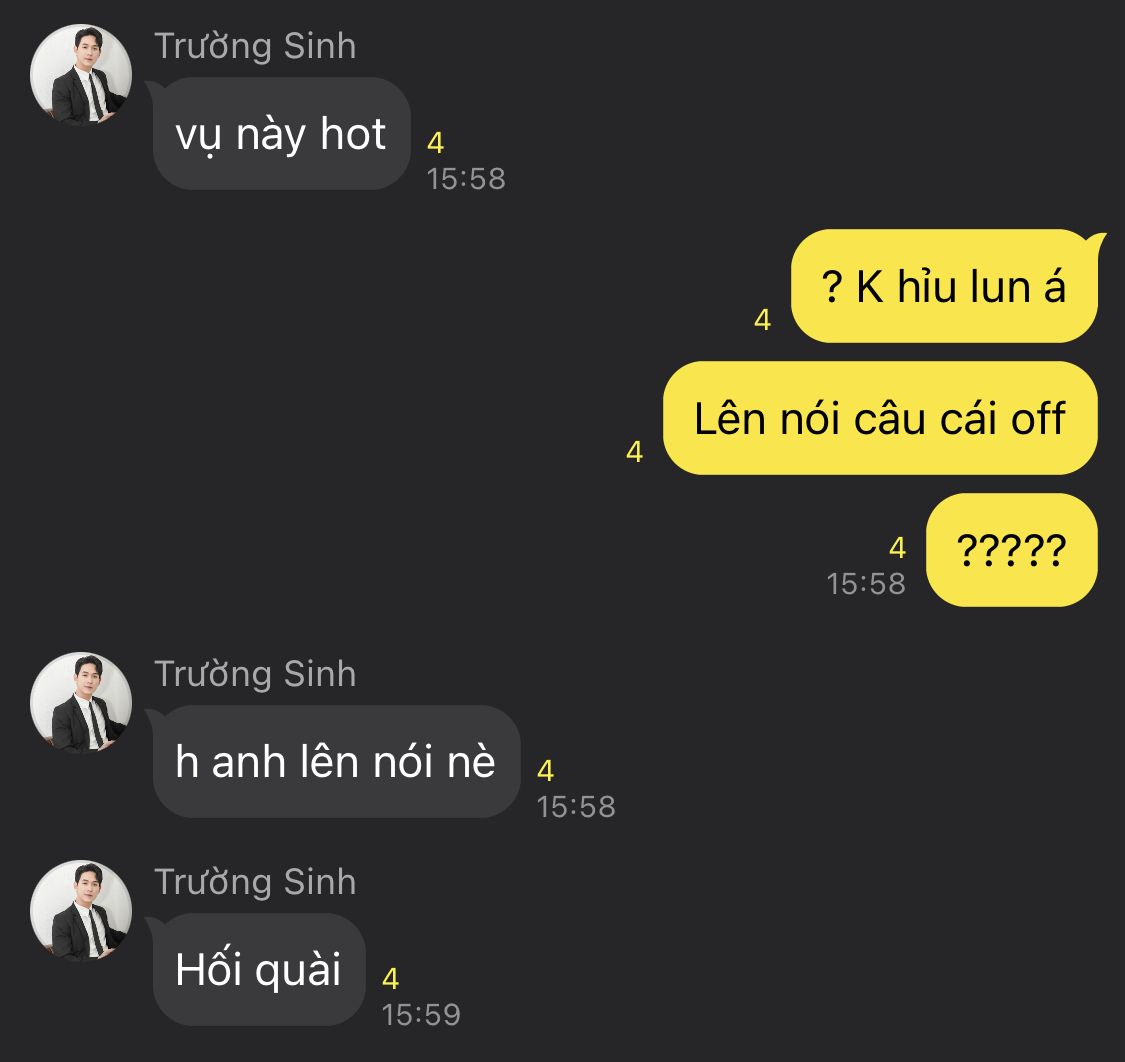Tap unread count 4 beside 'h anh lên nói nè'
Viewport: 1125px width, 1062px height.
click(x=545, y=771)
